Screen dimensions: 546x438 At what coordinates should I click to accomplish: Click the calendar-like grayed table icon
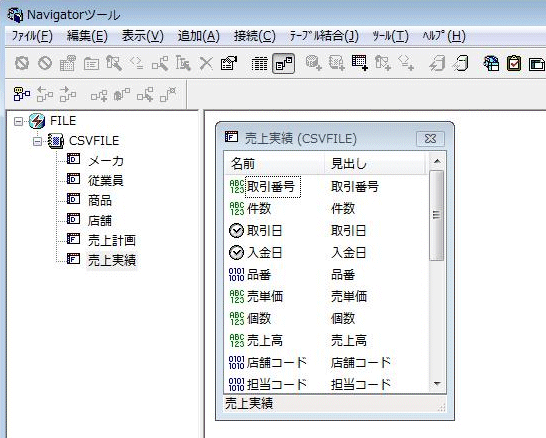68,64
